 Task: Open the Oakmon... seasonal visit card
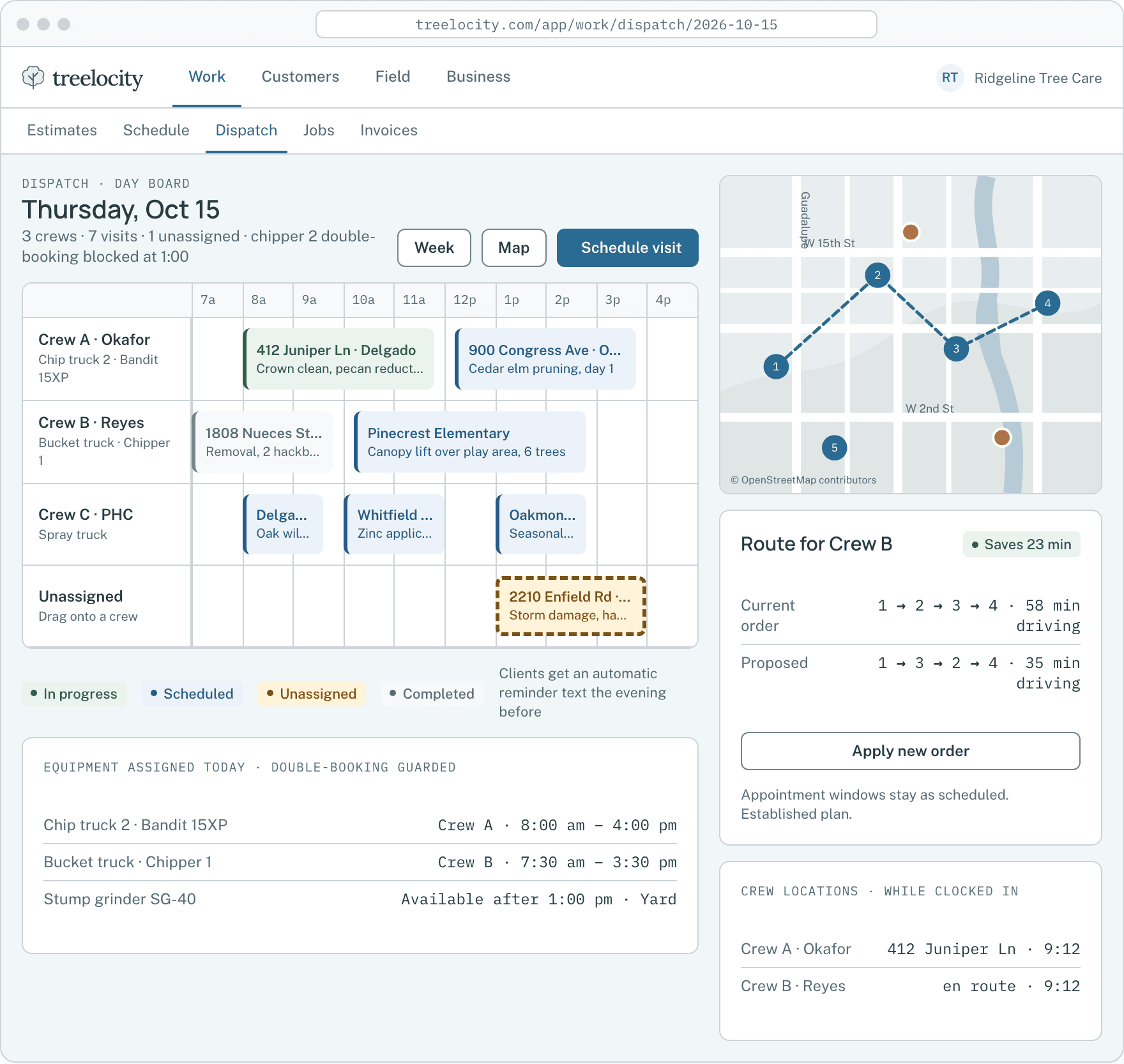click(541, 524)
